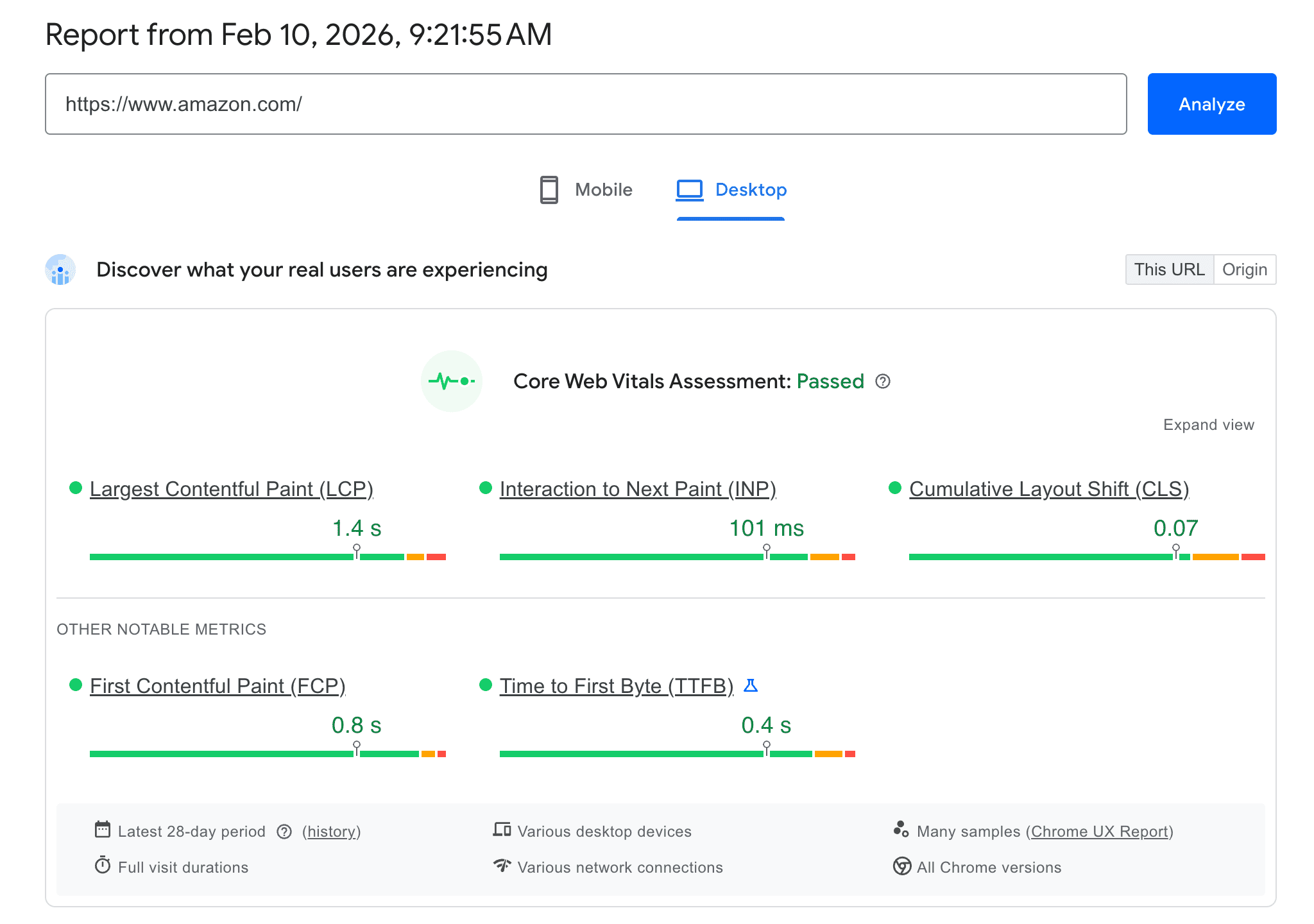Click the Chrome browser versions icon
1314x924 pixels.
(x=901, y=866)
